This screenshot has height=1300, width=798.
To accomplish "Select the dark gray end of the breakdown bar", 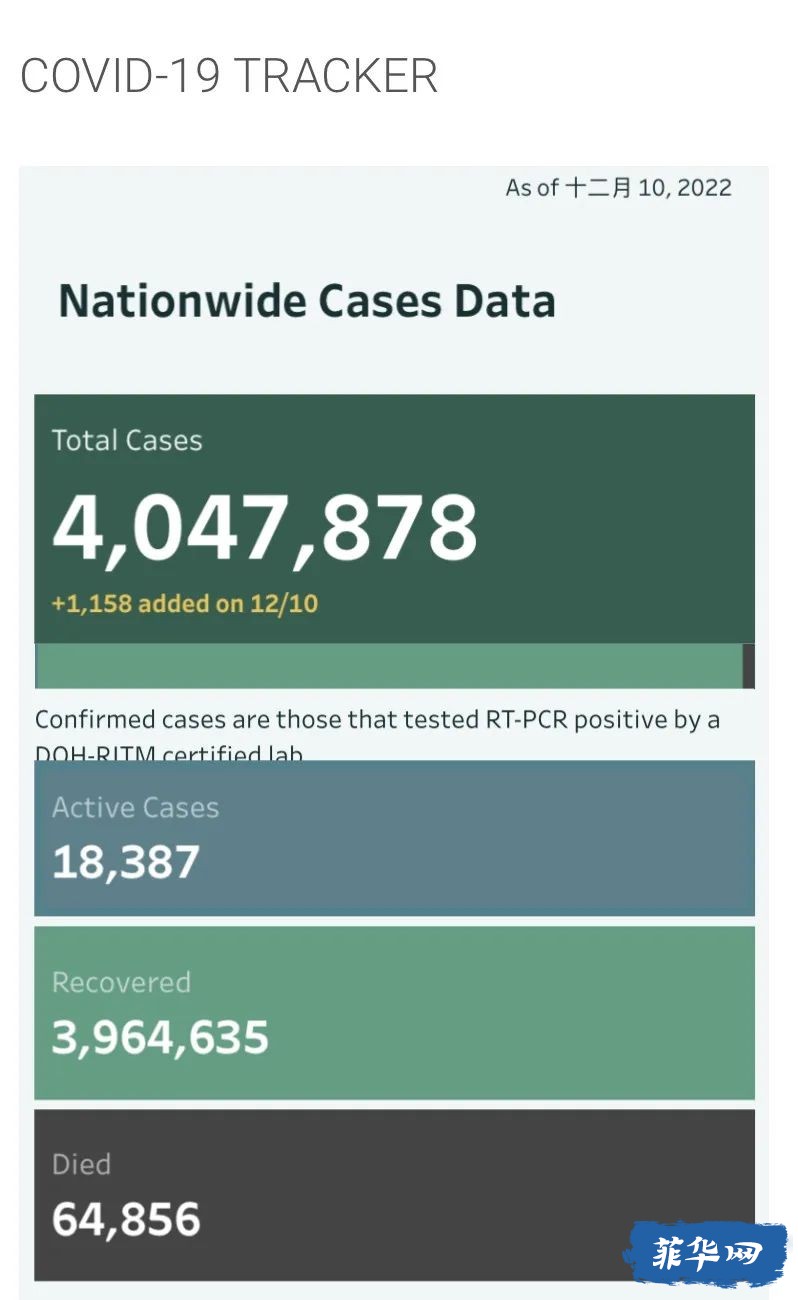I will (x=749, y=666).
